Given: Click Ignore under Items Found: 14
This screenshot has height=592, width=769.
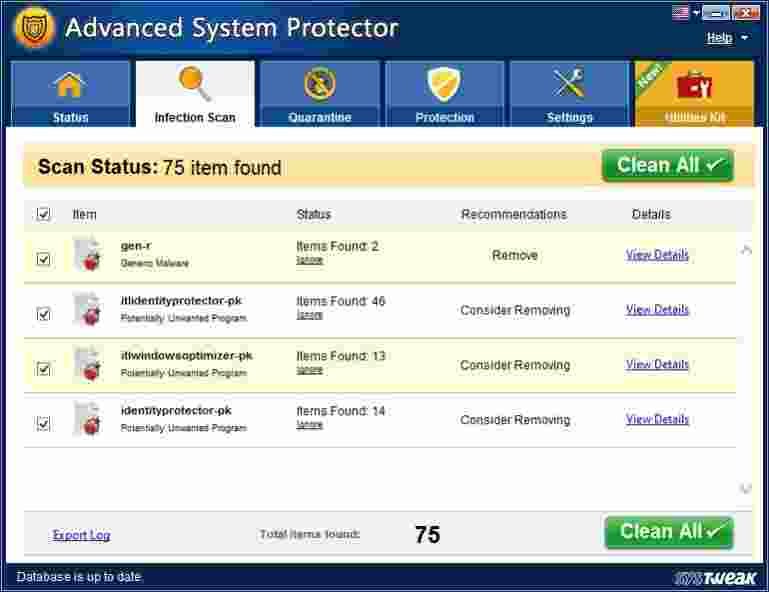Looking at the screenshot, I should (309, 425).
